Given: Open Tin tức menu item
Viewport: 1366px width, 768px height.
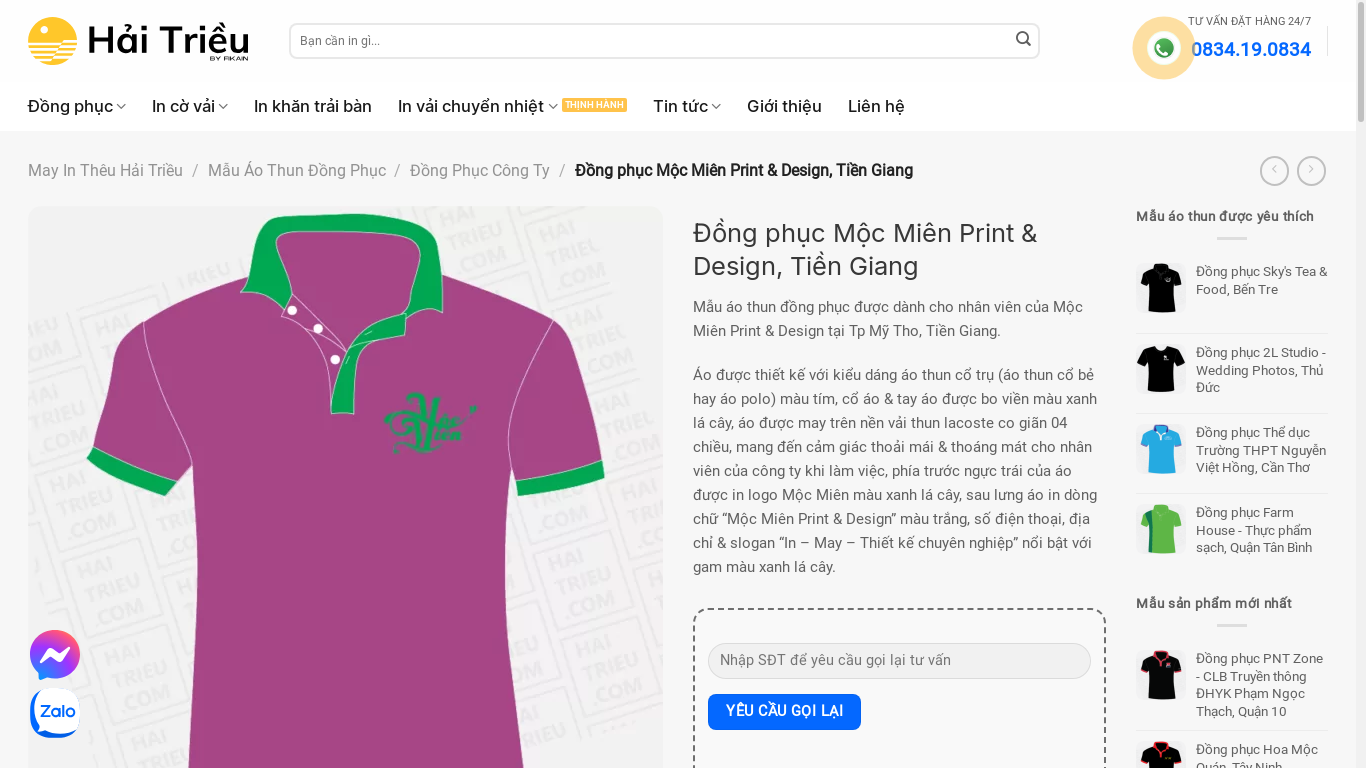Looking at the screenshot, I should point(680,106).
